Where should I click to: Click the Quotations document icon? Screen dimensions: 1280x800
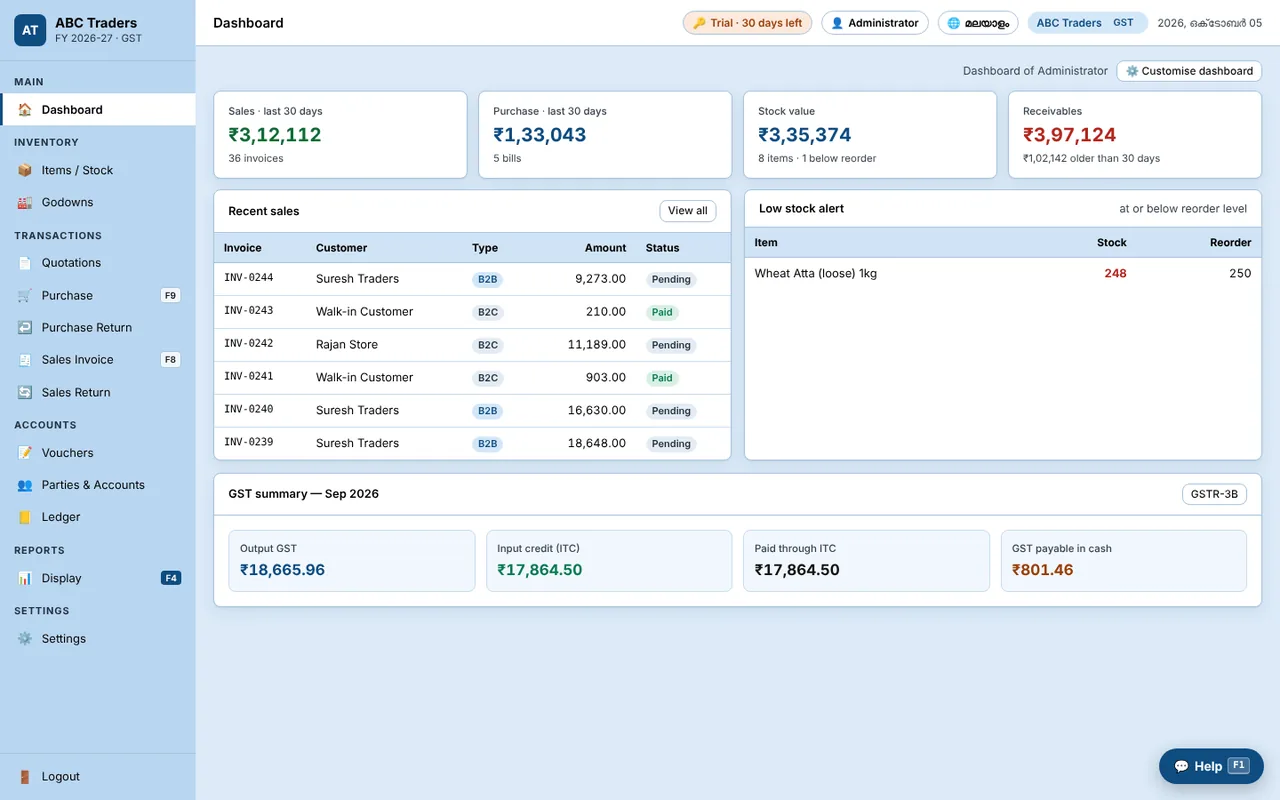click(25, 263)
